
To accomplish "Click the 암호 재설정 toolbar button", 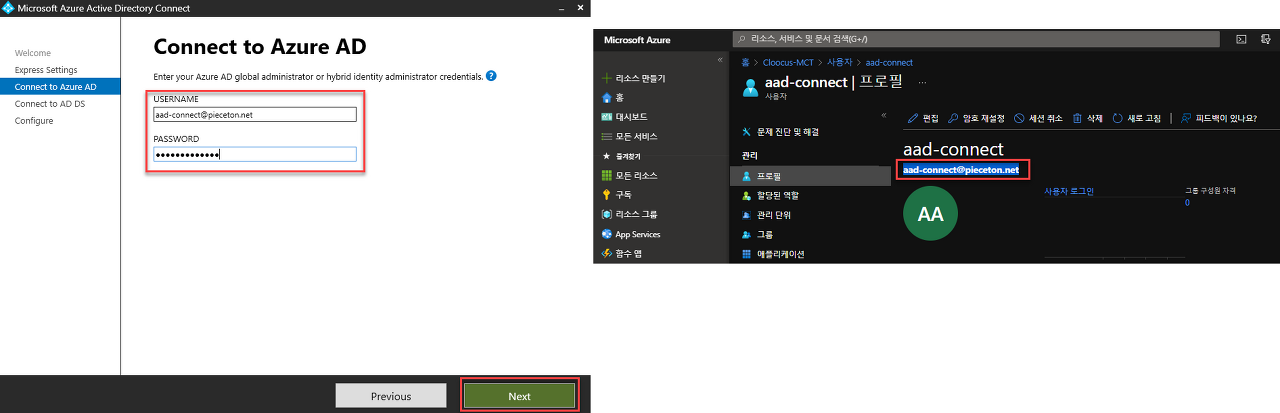I will point(977,118).
